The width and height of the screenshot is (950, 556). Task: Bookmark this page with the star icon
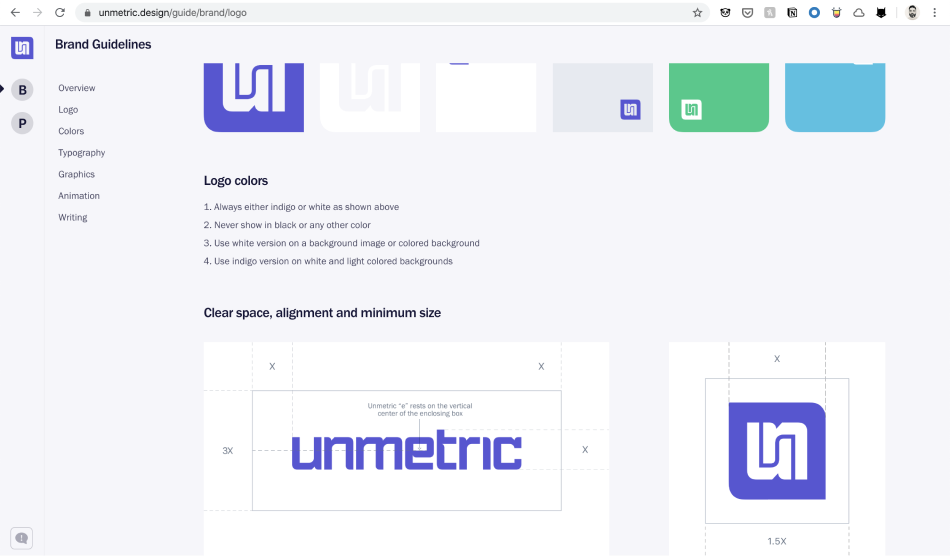coord(697,12)
